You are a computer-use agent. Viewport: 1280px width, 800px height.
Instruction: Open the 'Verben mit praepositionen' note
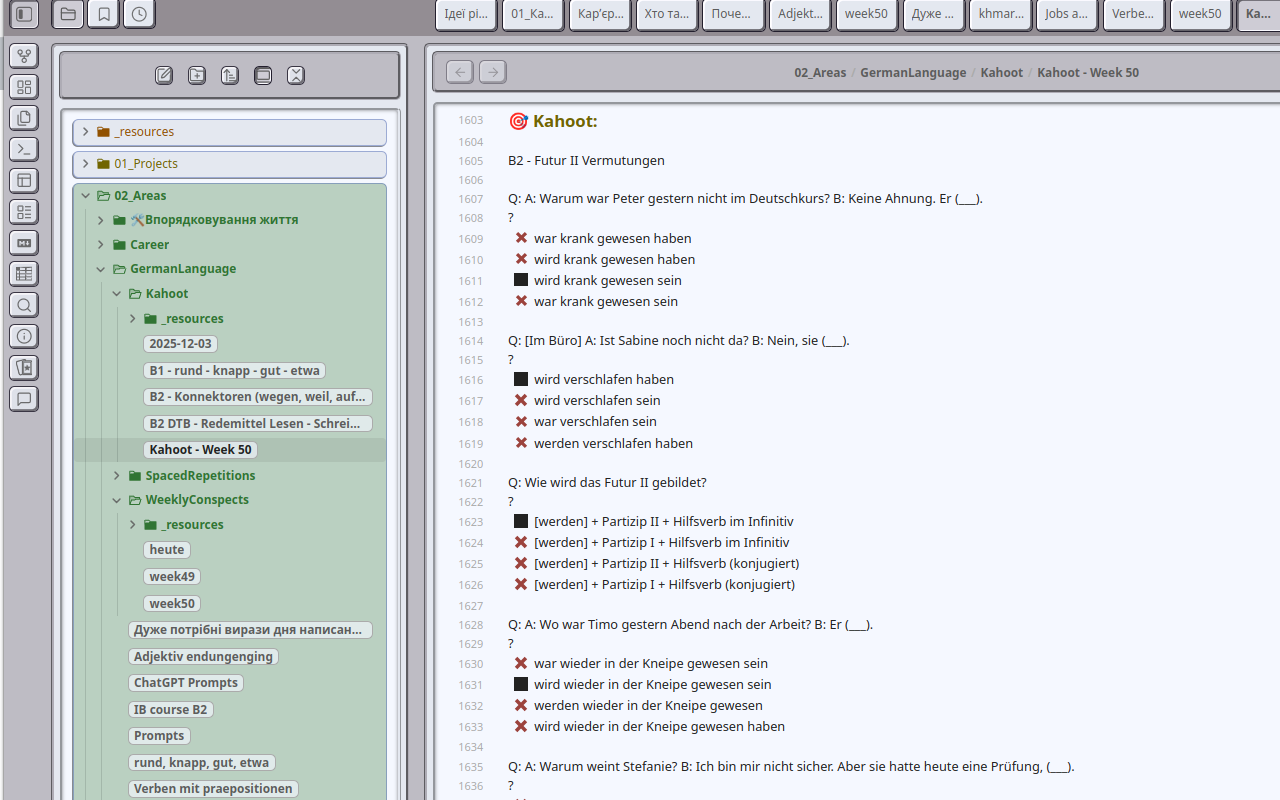[x=213, y=789]
